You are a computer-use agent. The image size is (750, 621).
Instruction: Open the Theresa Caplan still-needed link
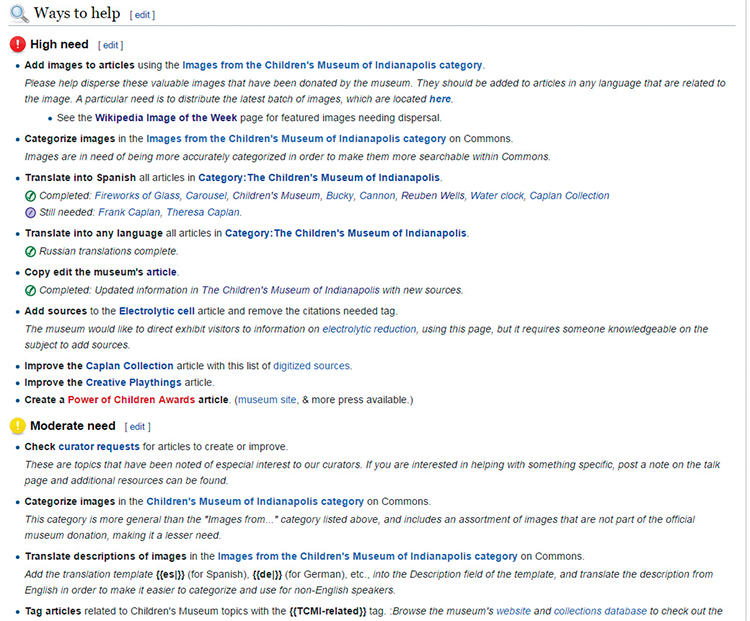pyautogui.click(x=203, y=212)
